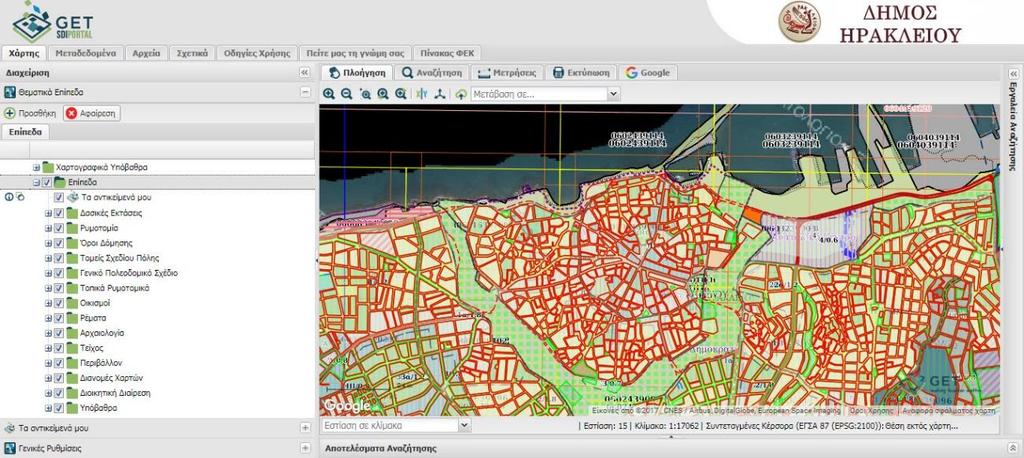Click the fifth magnifier zoom toolbar icon

coord(400,94)
